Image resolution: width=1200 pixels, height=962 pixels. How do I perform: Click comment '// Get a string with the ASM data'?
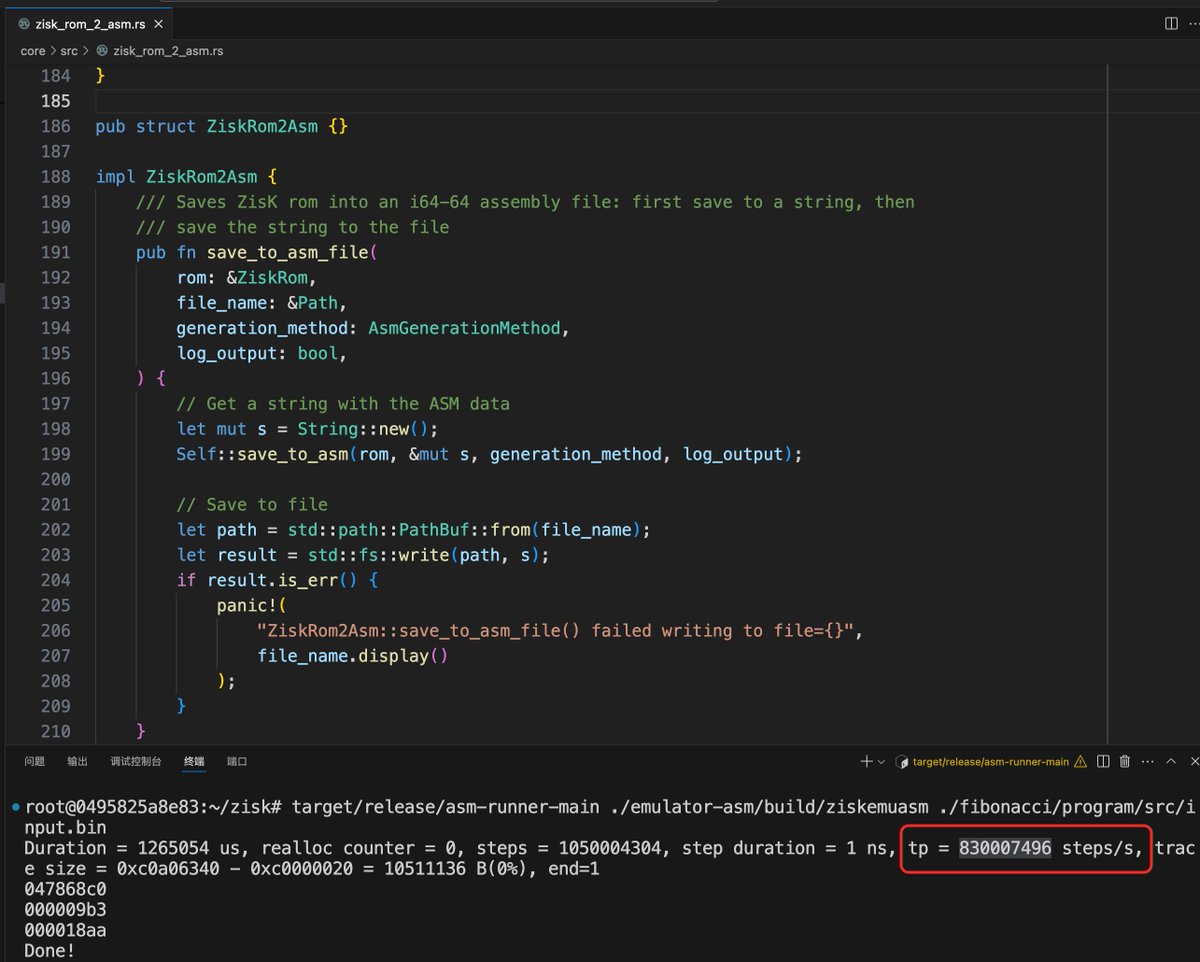pos(343,403)
